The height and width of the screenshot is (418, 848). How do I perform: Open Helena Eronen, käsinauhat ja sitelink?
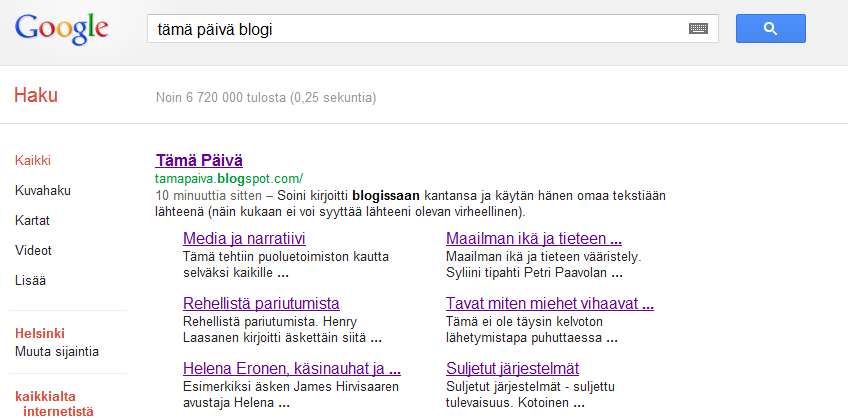(x=292, y=368)
